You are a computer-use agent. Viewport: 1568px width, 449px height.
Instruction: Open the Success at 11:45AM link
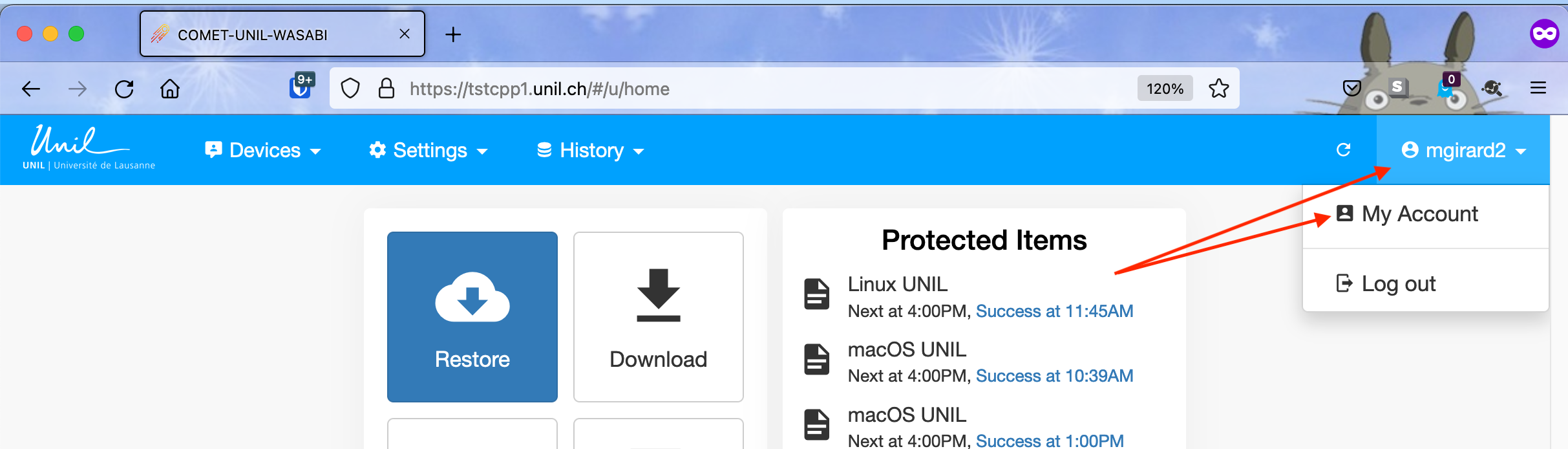[1054, 311]
